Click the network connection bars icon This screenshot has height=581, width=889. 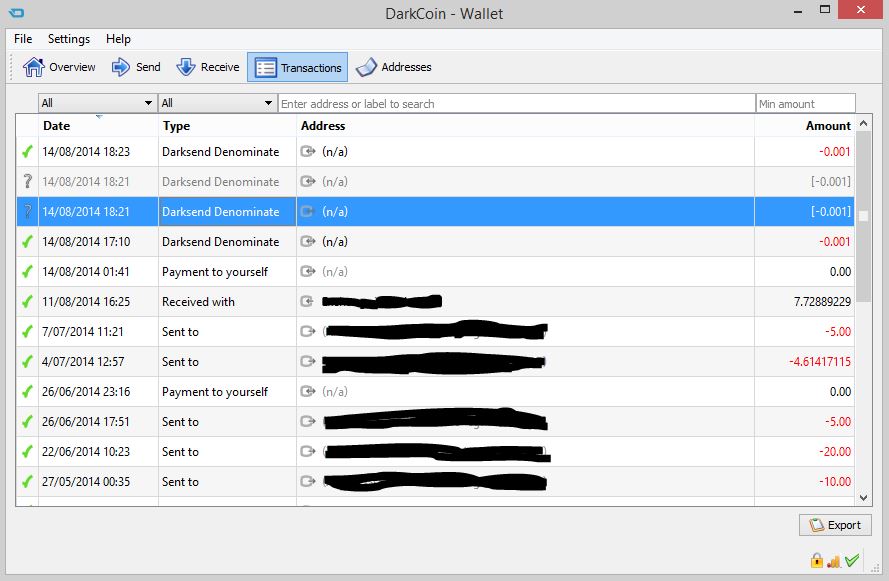[x=834, y=561]
